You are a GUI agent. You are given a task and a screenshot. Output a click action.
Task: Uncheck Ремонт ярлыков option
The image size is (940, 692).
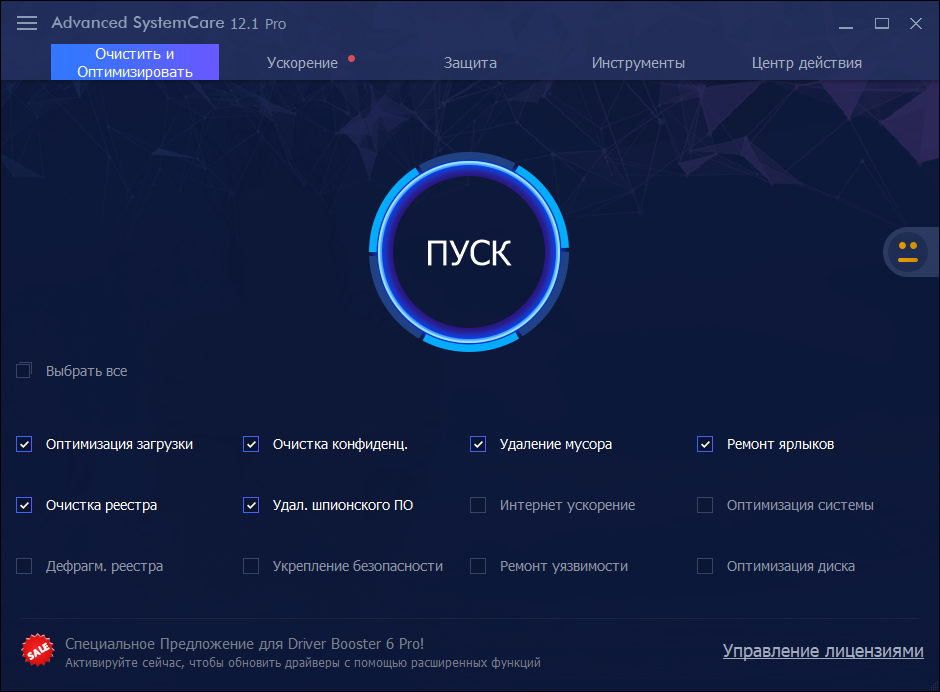pyautogui.click(x=705, y=444)
